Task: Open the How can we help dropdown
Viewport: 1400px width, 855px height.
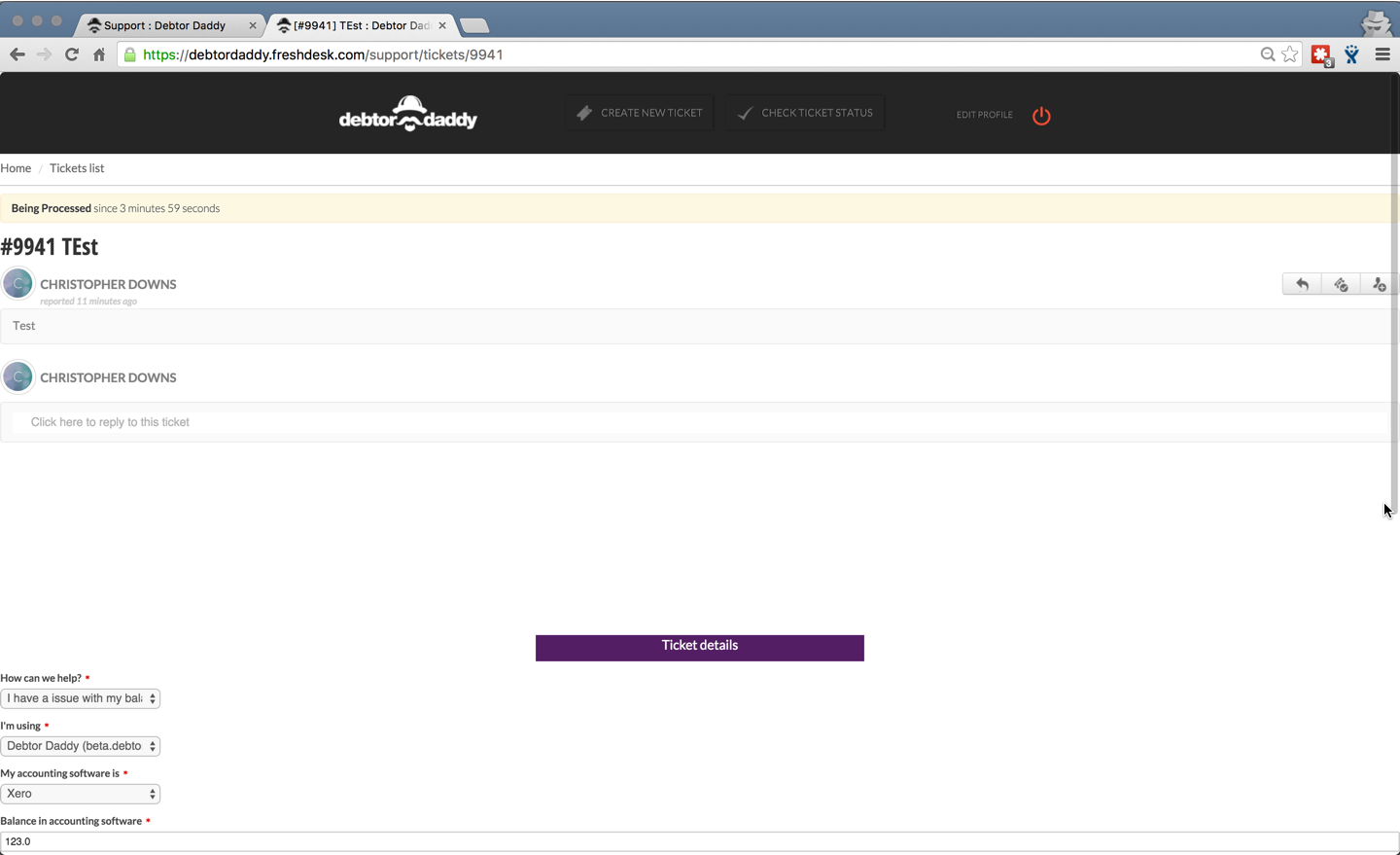Action: tap(80, 698)
